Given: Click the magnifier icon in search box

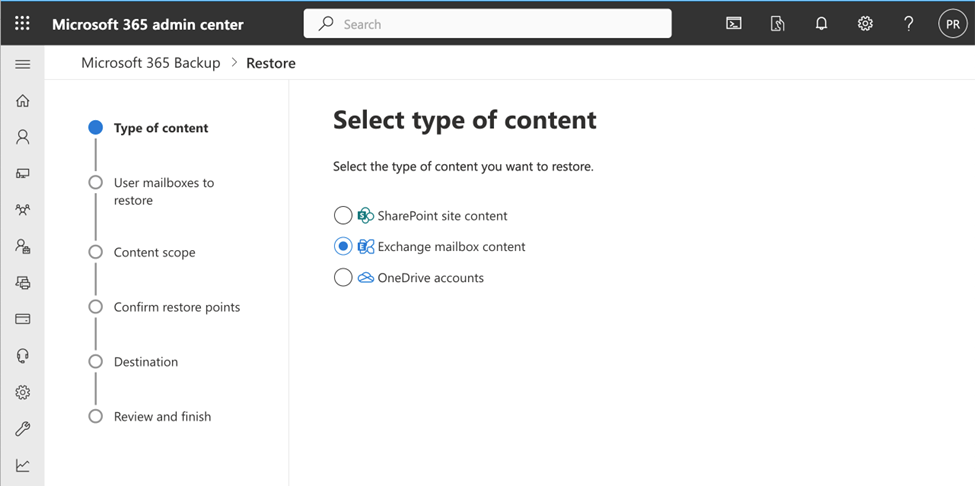Looking at the screenshot, I should point(325,24).
